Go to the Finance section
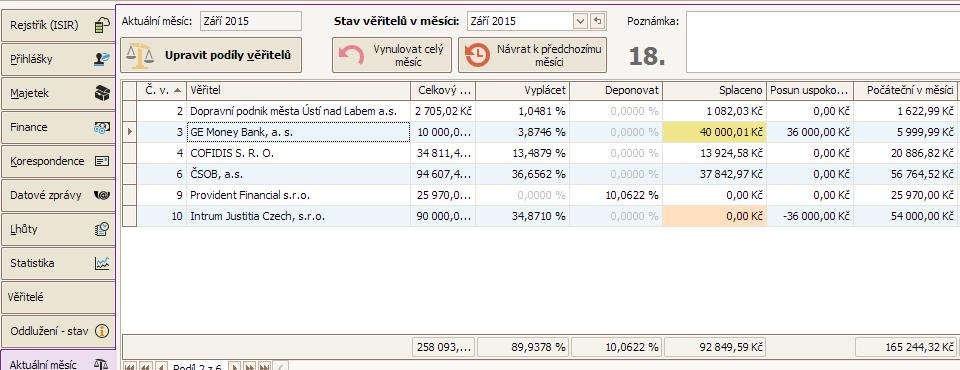Screen dimensions: 960x370 [58, 127]
